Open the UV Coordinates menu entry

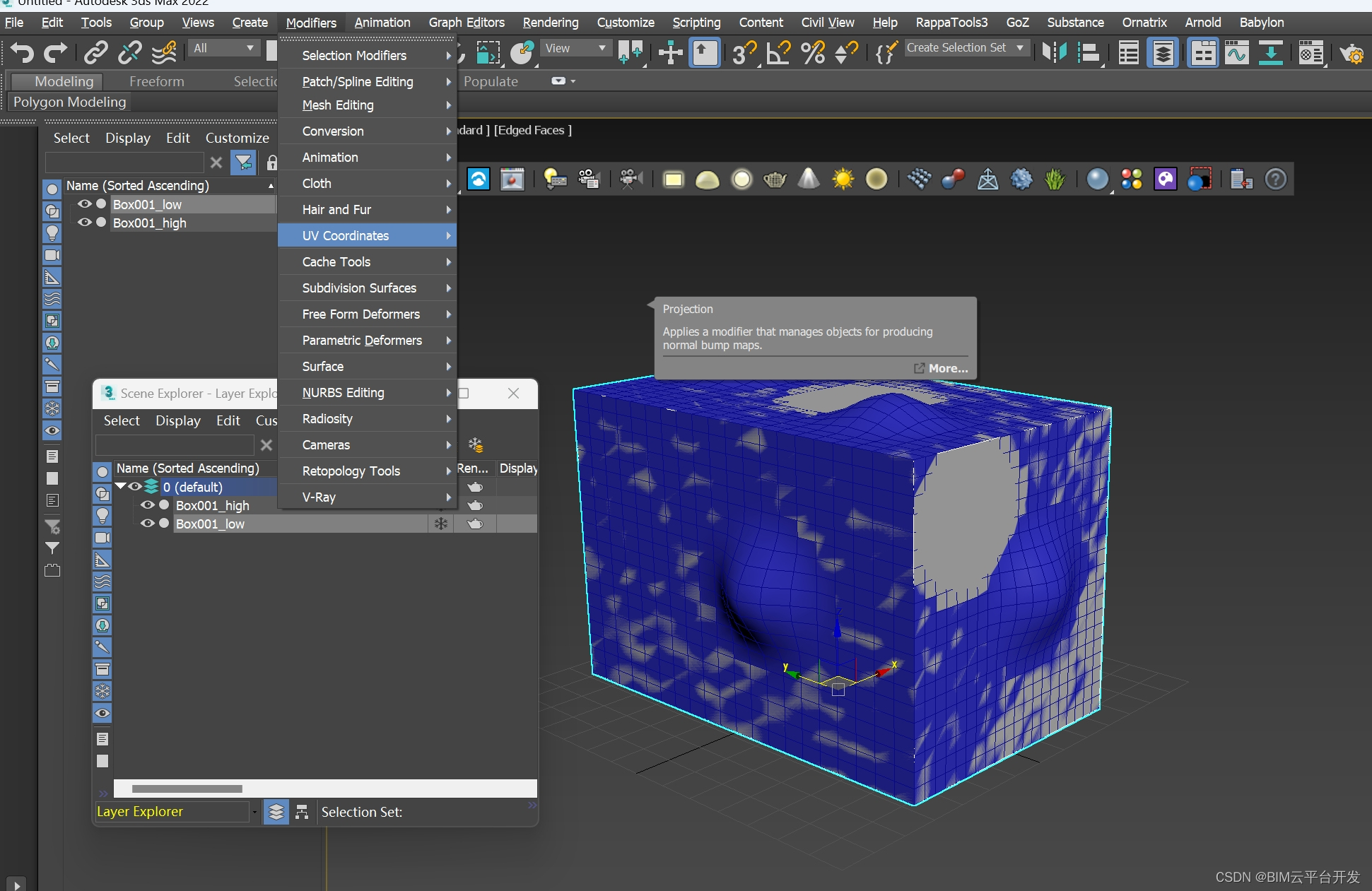coord(367,236)
